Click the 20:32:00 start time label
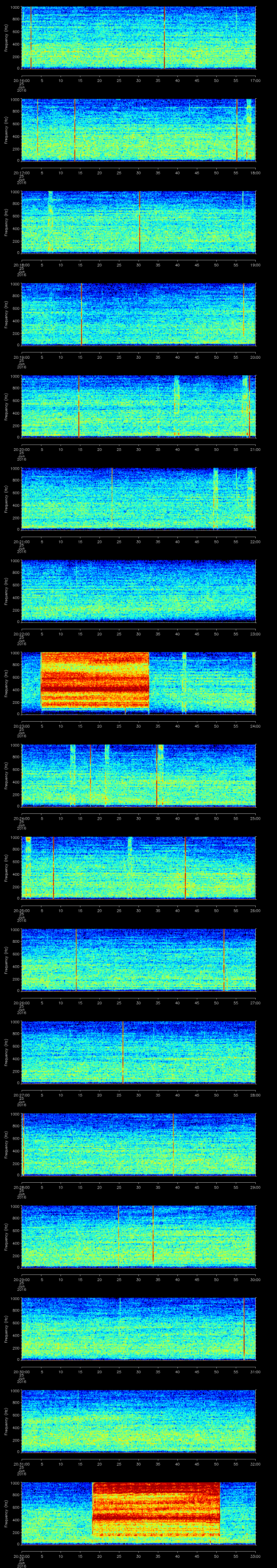 (x=21, y=1556)
